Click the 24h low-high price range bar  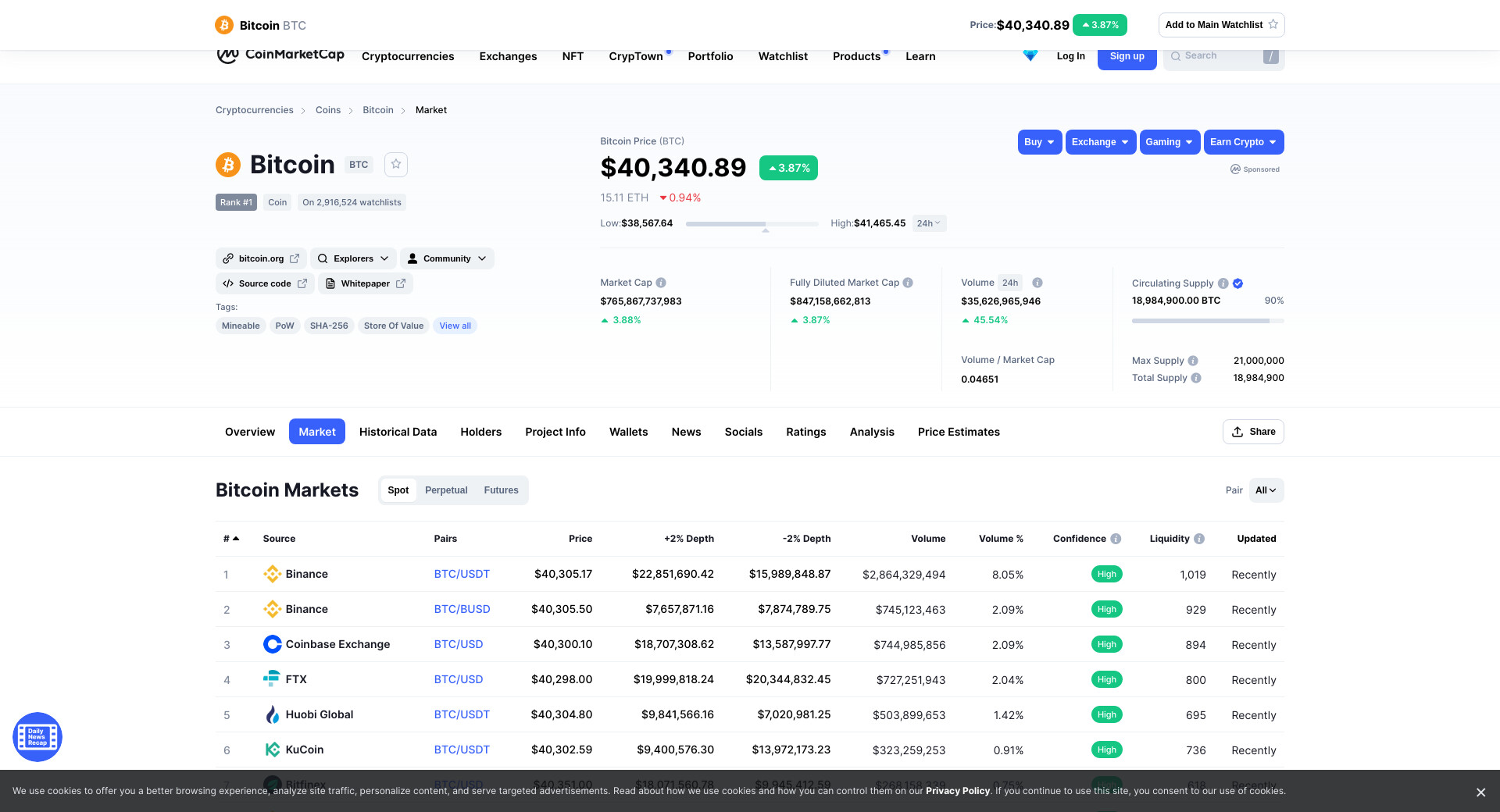coord(752,224)
